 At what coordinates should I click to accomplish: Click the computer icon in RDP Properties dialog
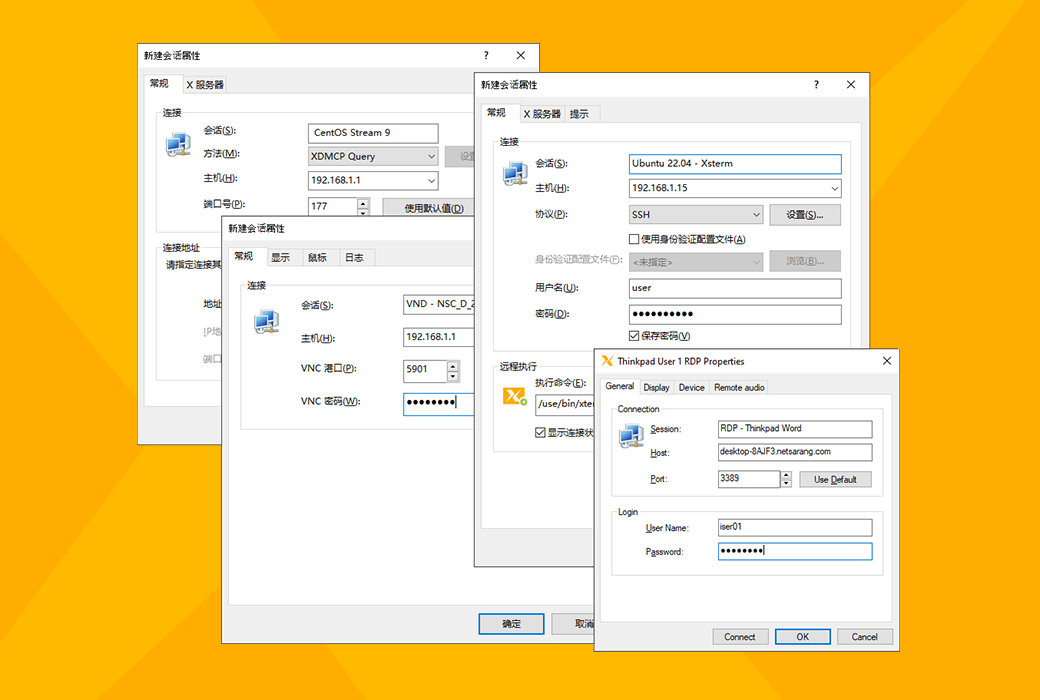click(x=631, y=435)
